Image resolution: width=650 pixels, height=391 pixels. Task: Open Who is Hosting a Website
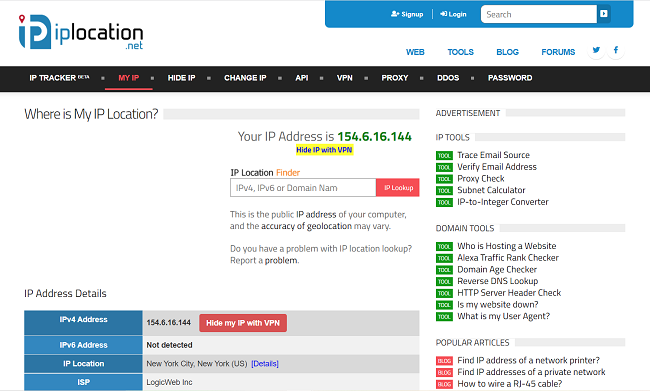[507, 246]
